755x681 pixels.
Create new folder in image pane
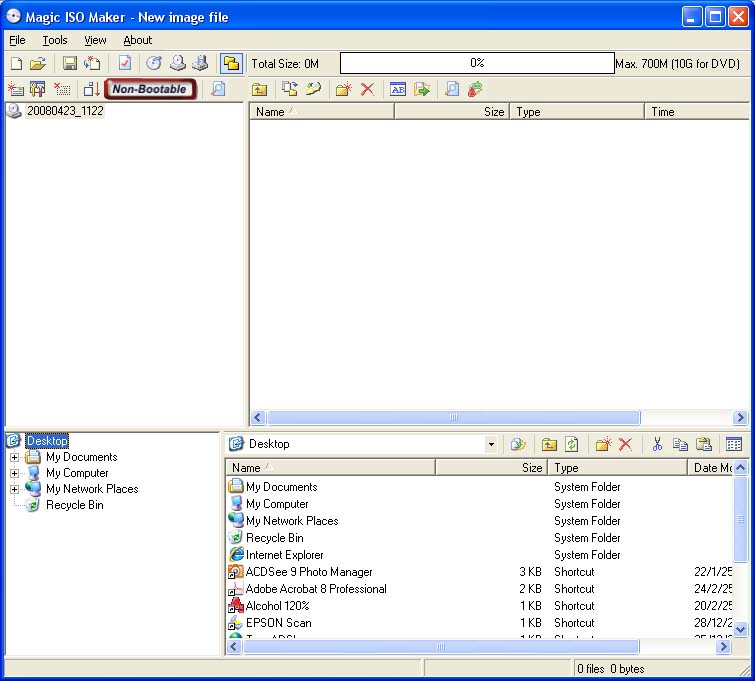coord(344,90)
